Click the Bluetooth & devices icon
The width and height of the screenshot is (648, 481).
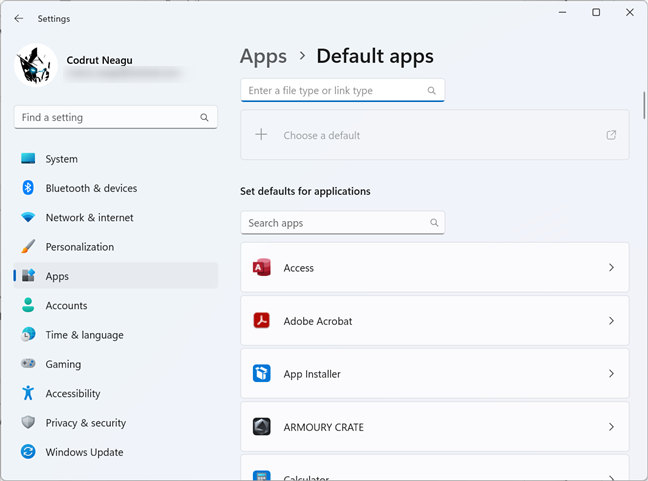point(28,188)
